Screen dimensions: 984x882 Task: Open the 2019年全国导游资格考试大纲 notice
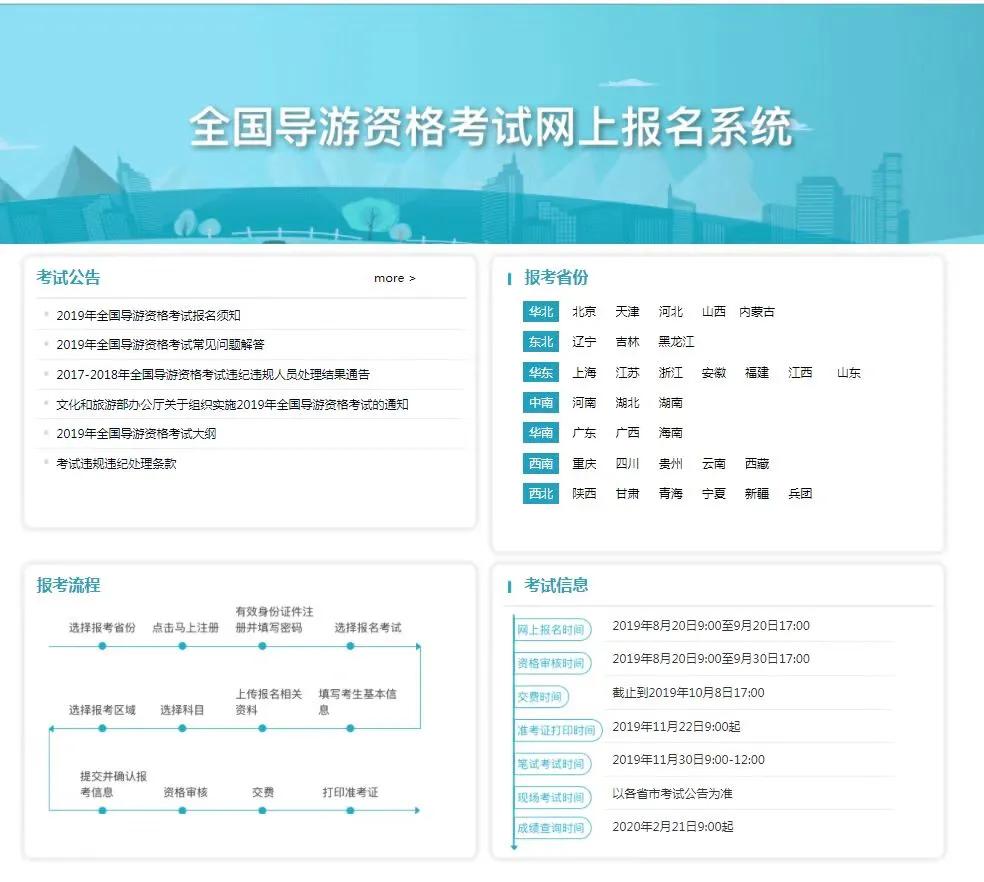tap(138, 434)
